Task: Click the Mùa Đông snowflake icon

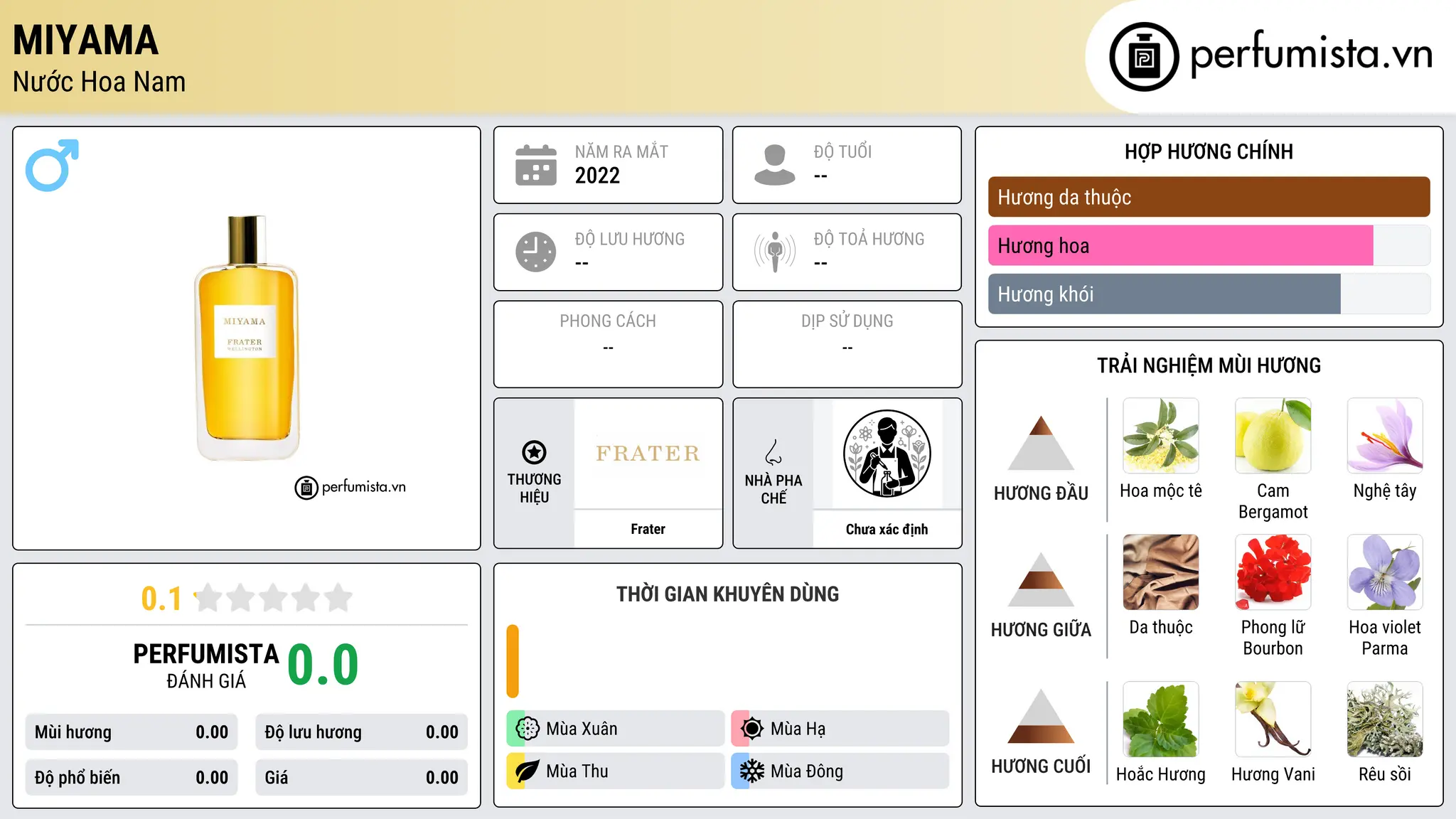Action: point(752,771)
